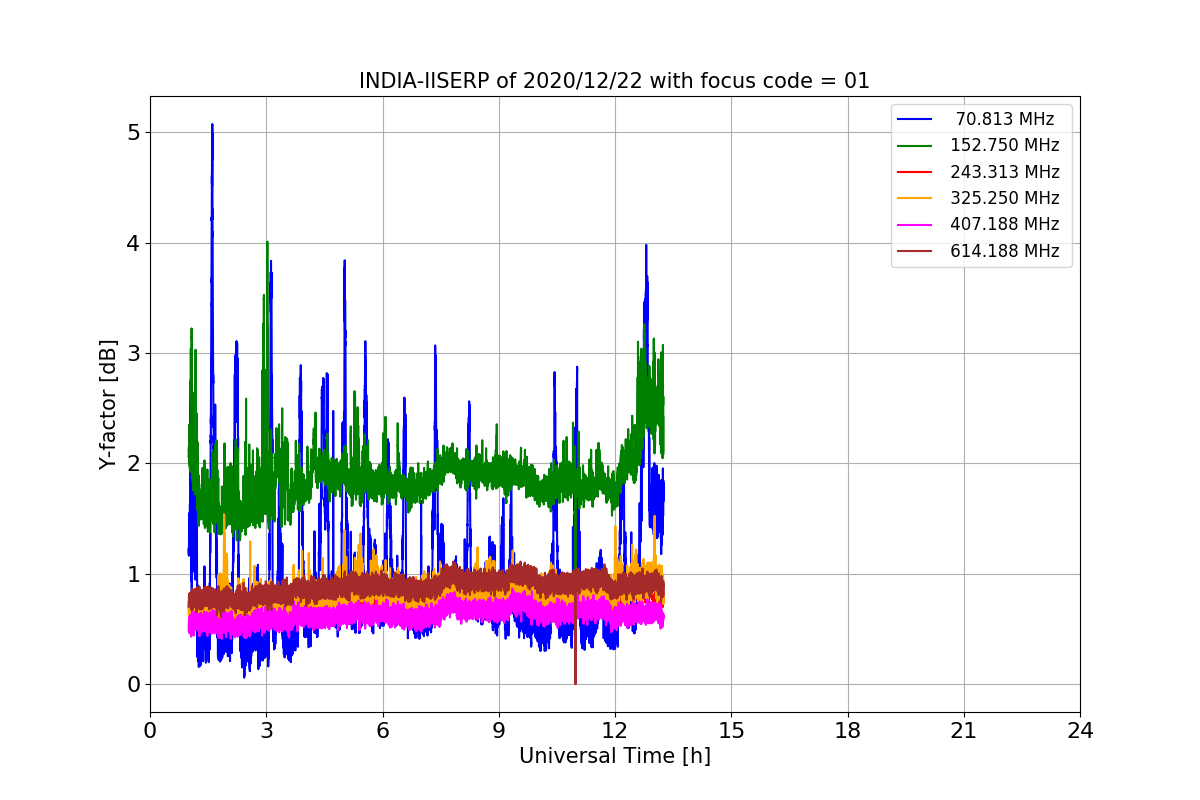1200x800 pixels.
Task: Click the x-axis tick label 9
Action: click(x=499, y=731)
